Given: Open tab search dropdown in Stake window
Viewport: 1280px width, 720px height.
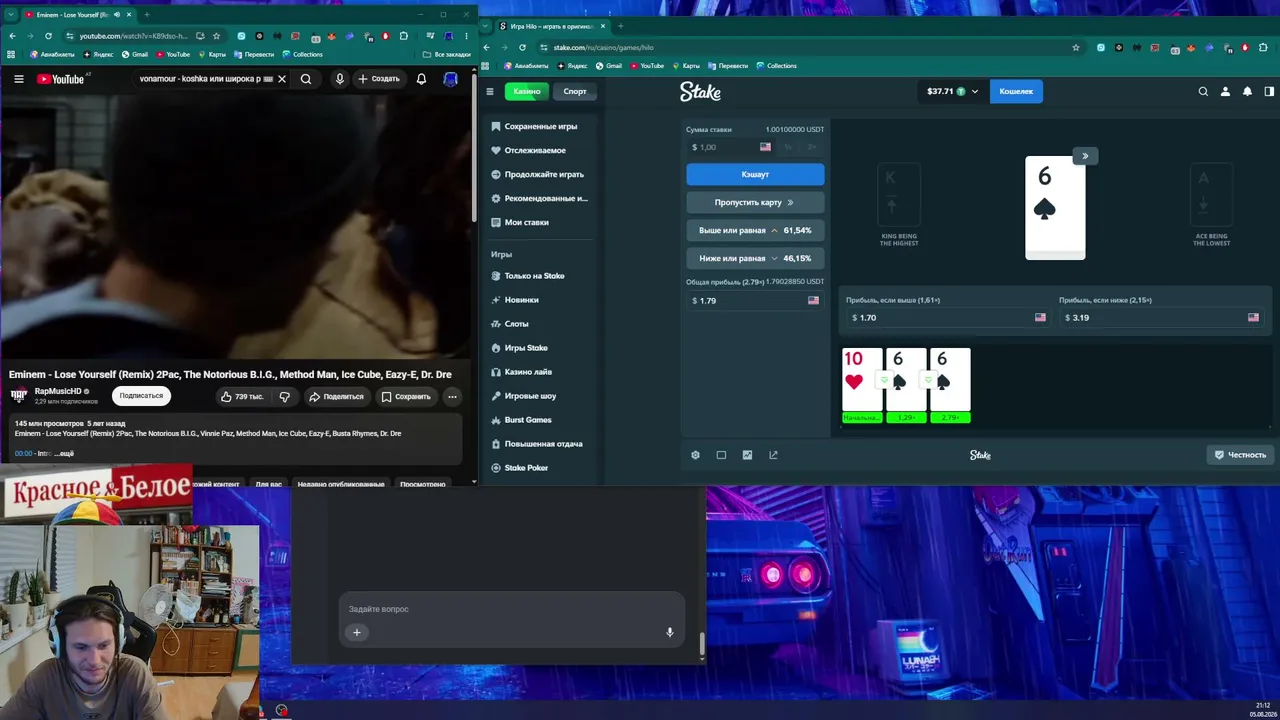Looking at the screenshot, I should 487,26.
